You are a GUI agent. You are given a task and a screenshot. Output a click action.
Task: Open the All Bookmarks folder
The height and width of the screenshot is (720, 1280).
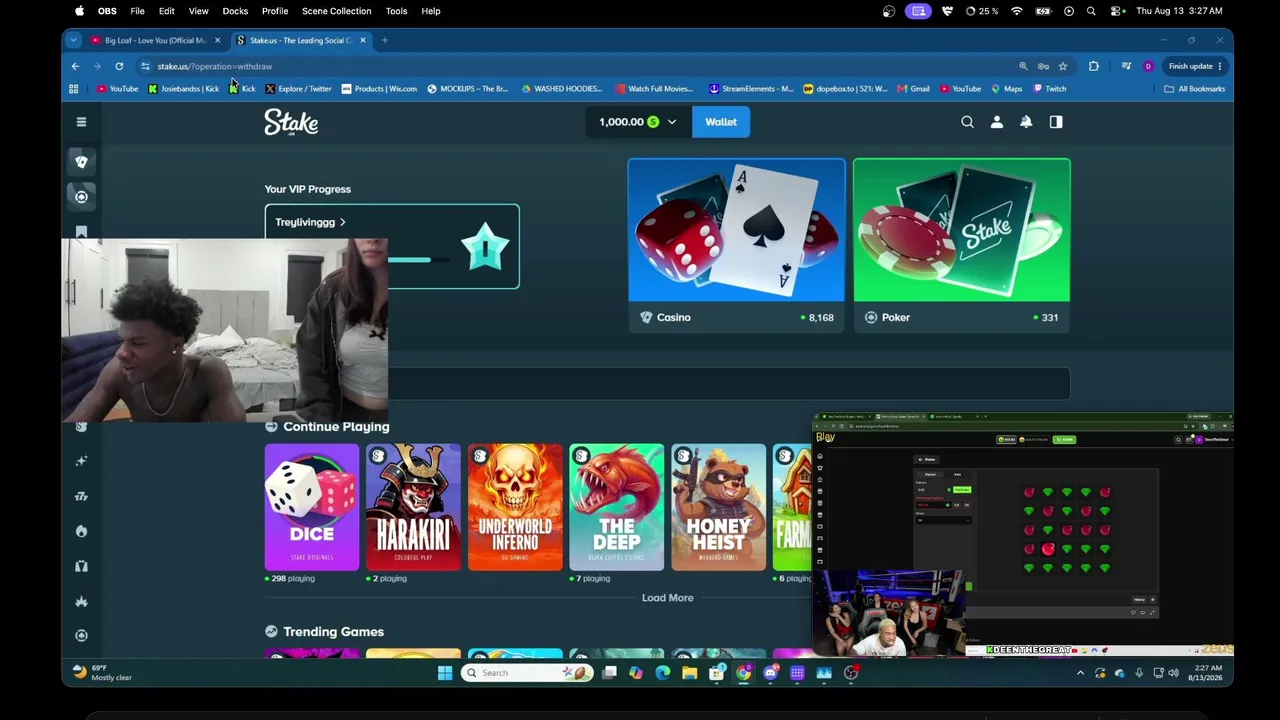click(x=1195, y=89)
